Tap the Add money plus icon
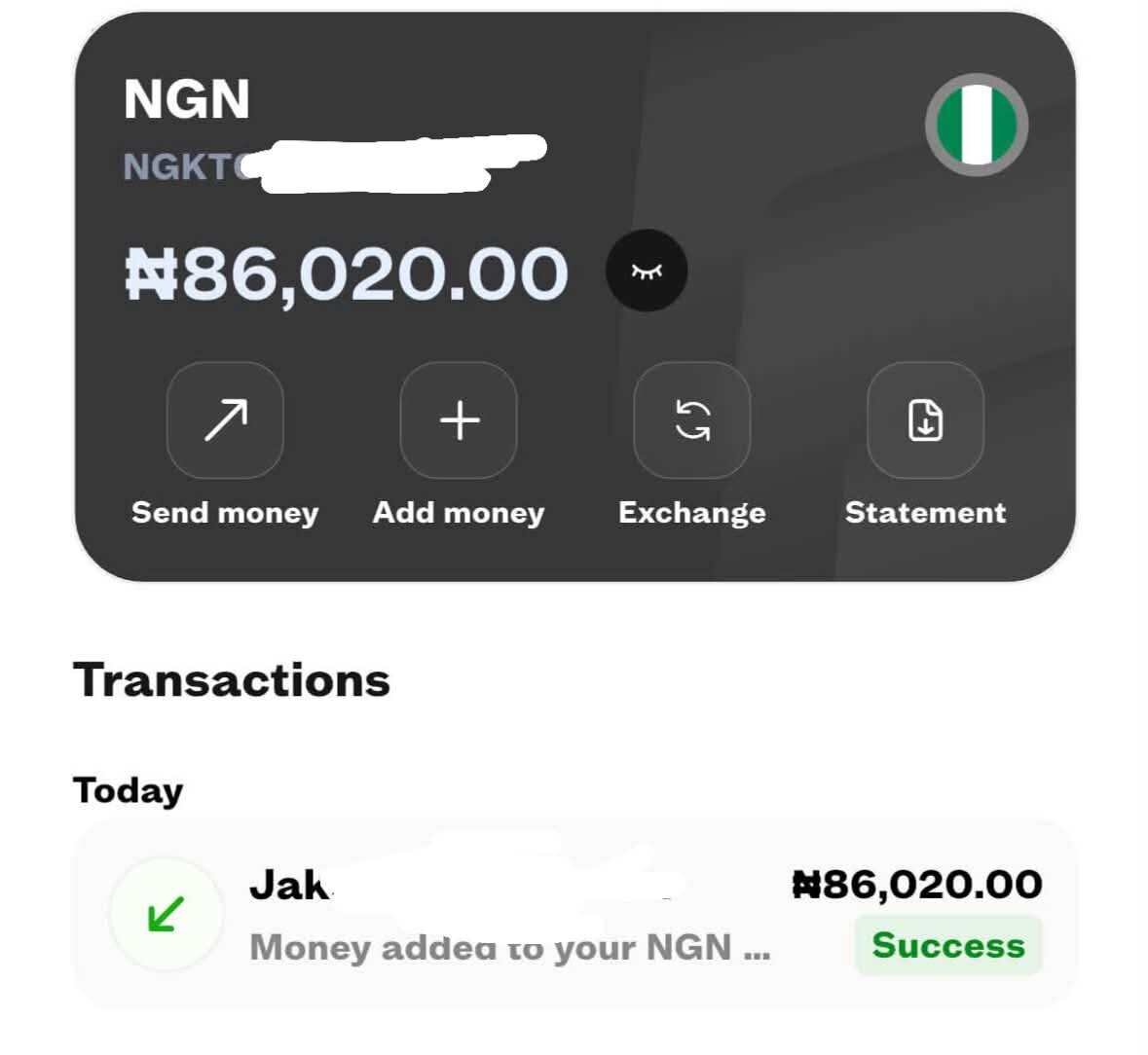 [x=459, y=419]
